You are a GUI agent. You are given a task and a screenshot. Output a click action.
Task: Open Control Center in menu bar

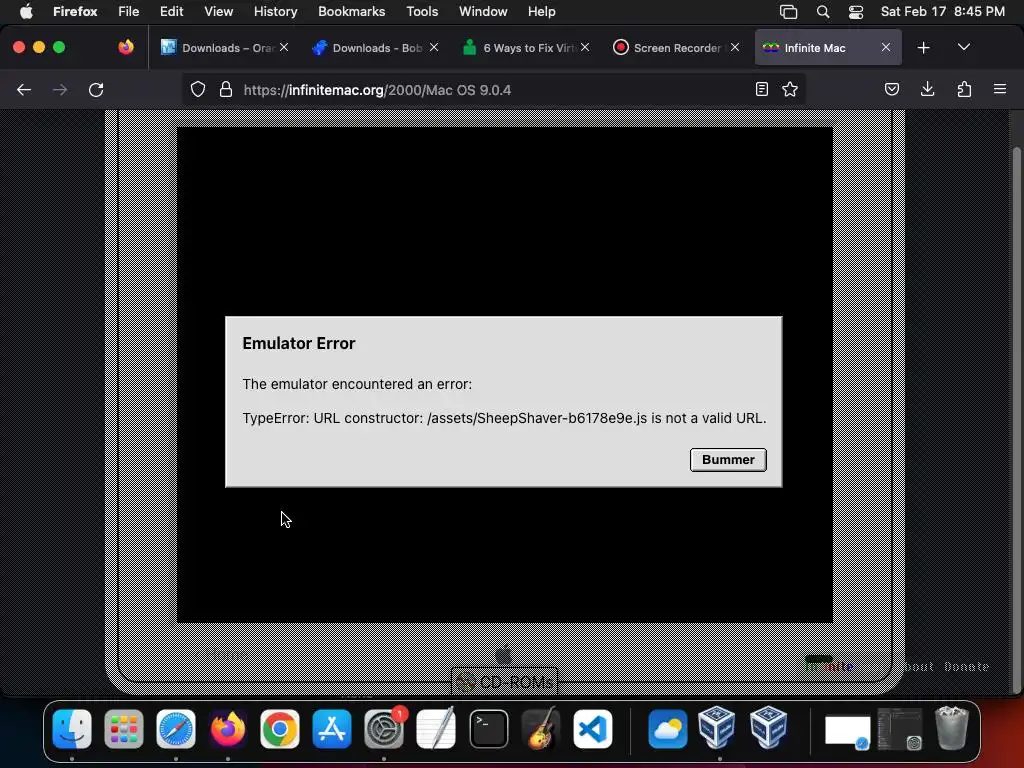(856, 11)
